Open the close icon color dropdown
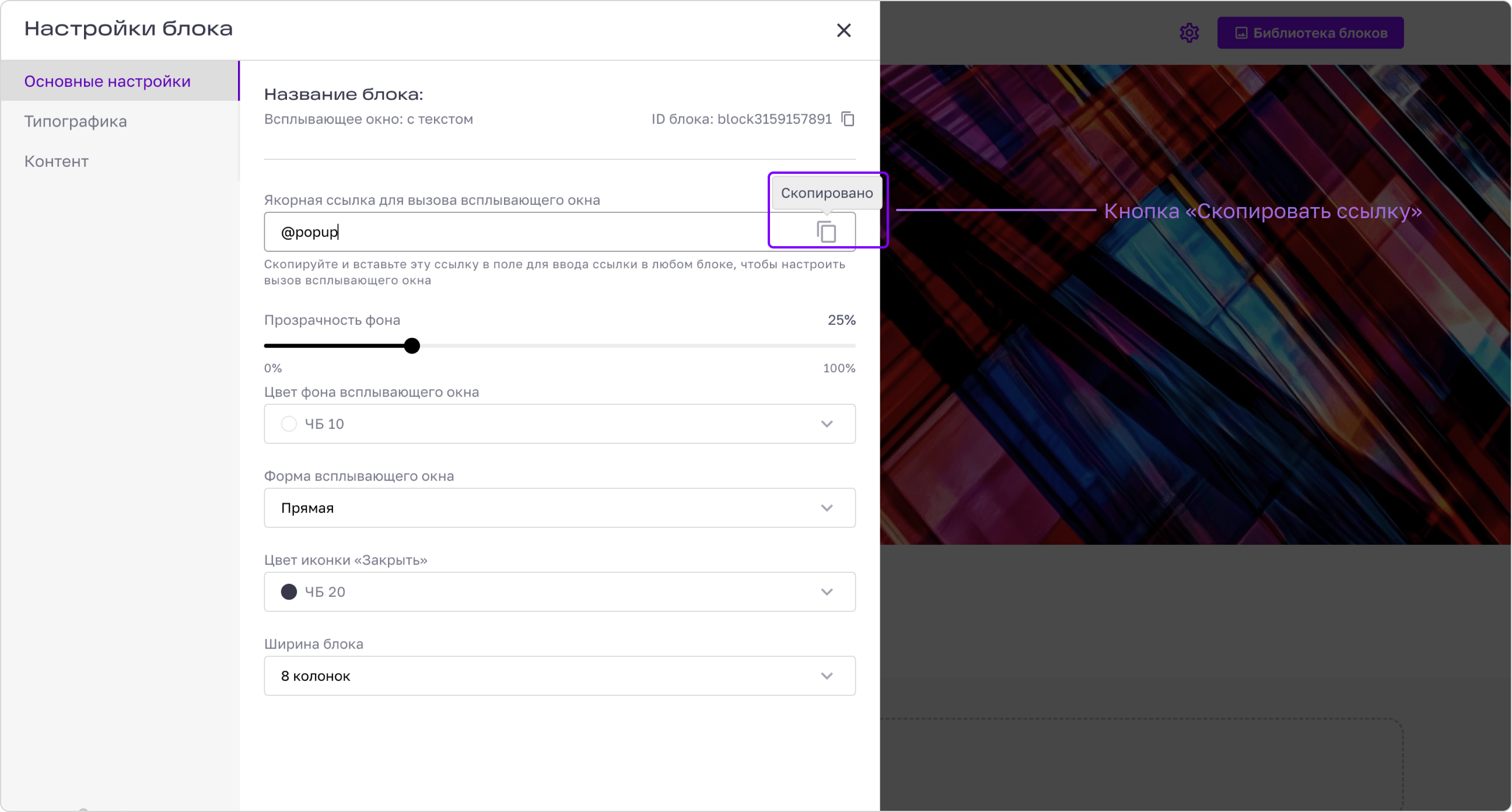 [559, 592]
